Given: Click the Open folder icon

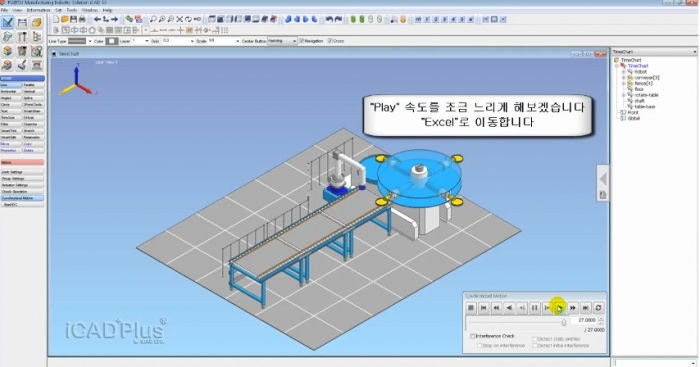Looking at the screenshot, I should tap(65, 19).
